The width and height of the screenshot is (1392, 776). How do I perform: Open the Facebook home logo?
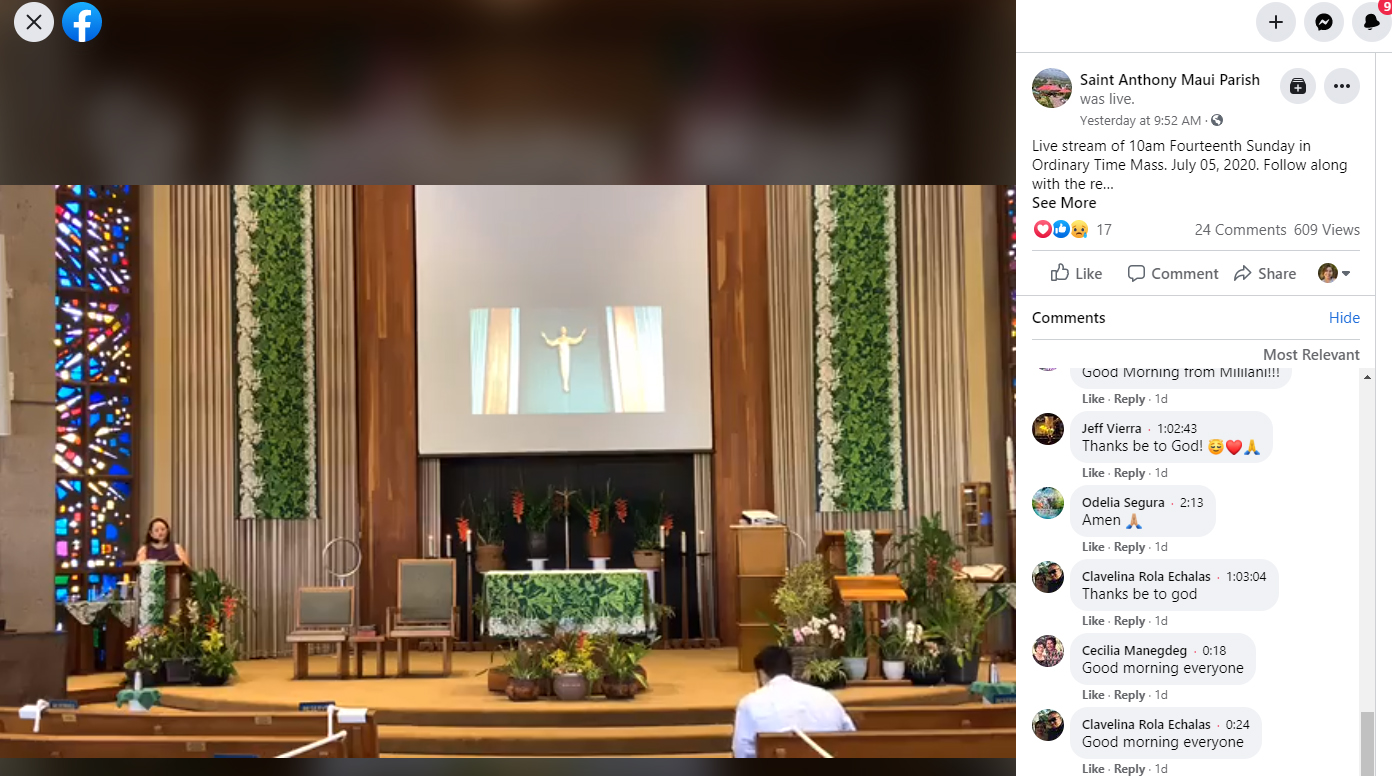click(x=82, y=22)
